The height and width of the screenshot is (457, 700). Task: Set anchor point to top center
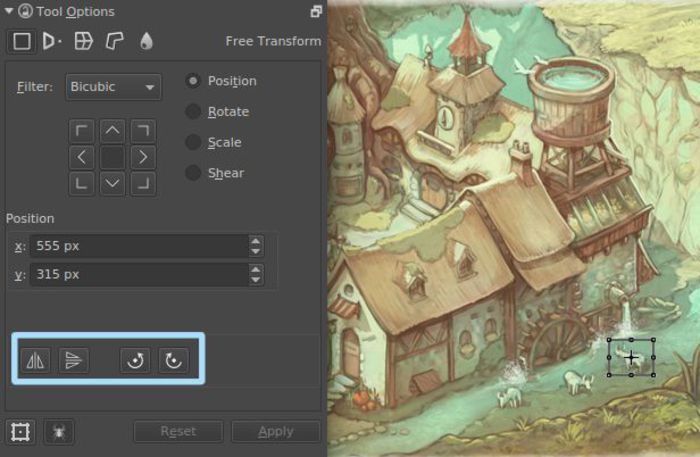pos(112,131)
